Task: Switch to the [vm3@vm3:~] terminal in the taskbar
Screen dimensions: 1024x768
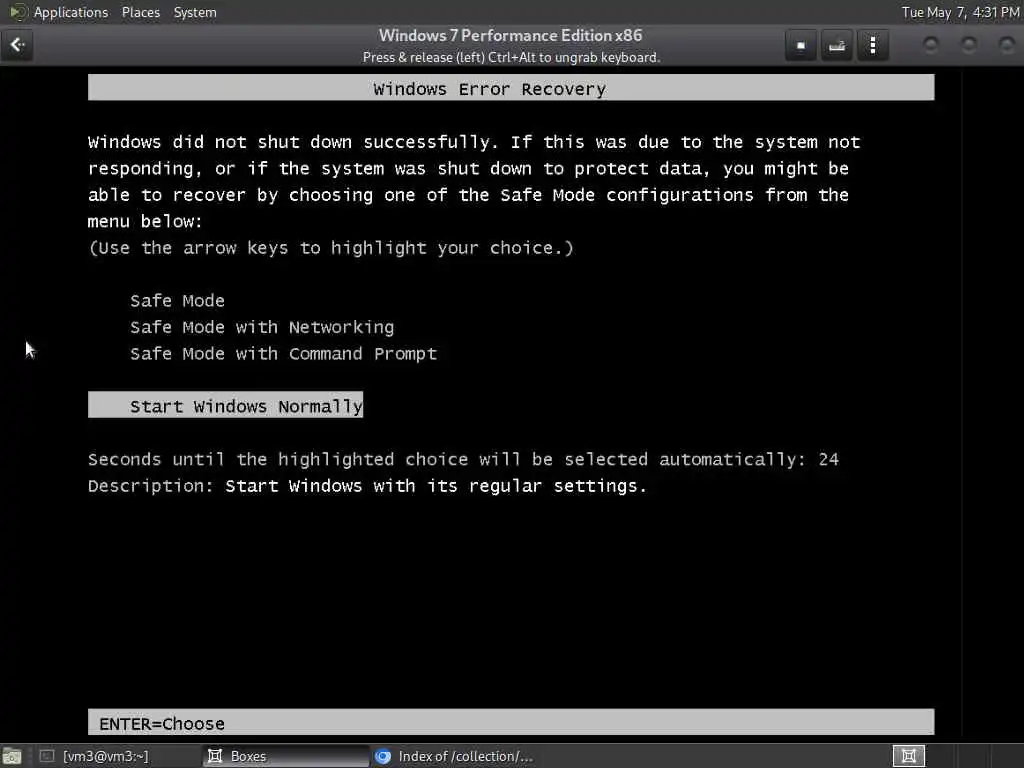Action: click(105, 756)
